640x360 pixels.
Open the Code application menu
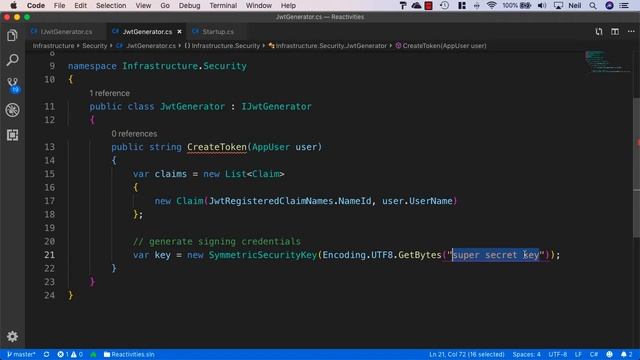point(36,5)
